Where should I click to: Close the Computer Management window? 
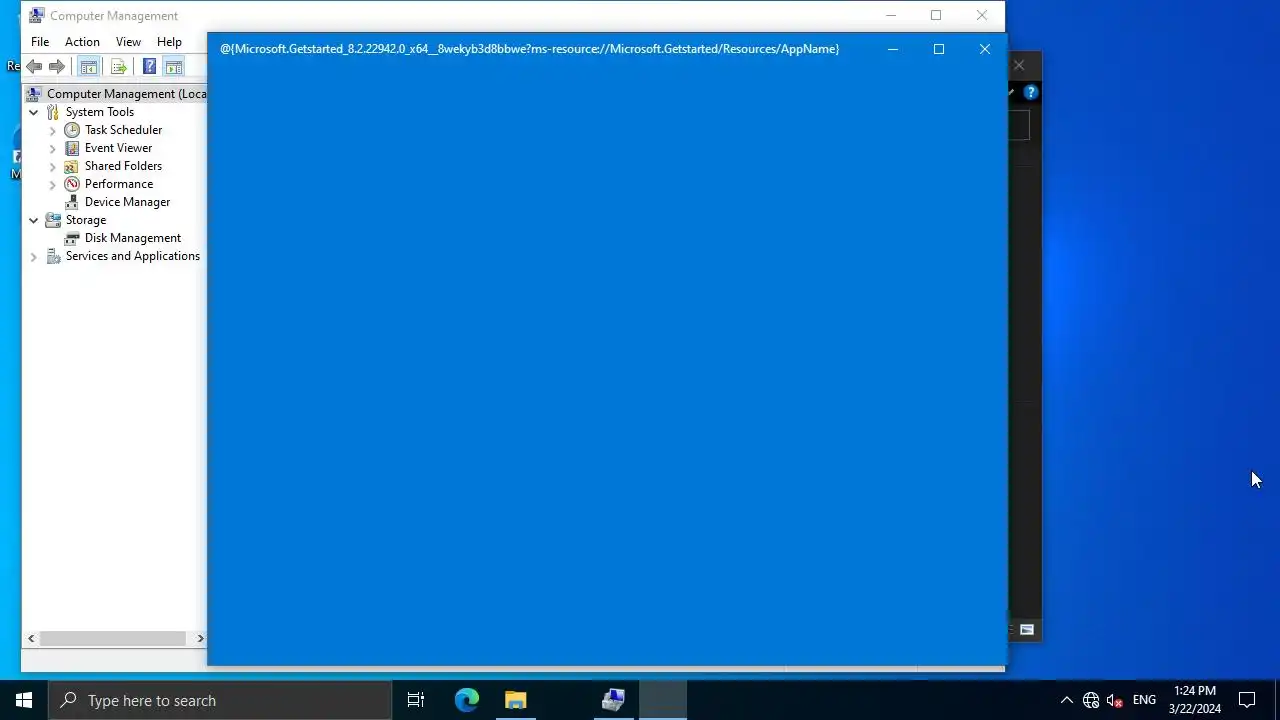(x=982, y=15)
